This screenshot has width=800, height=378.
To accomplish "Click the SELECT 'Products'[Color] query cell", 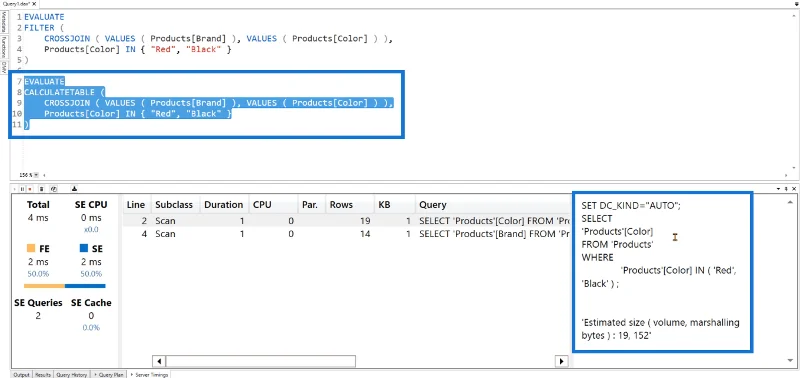I will coord(494,221).
